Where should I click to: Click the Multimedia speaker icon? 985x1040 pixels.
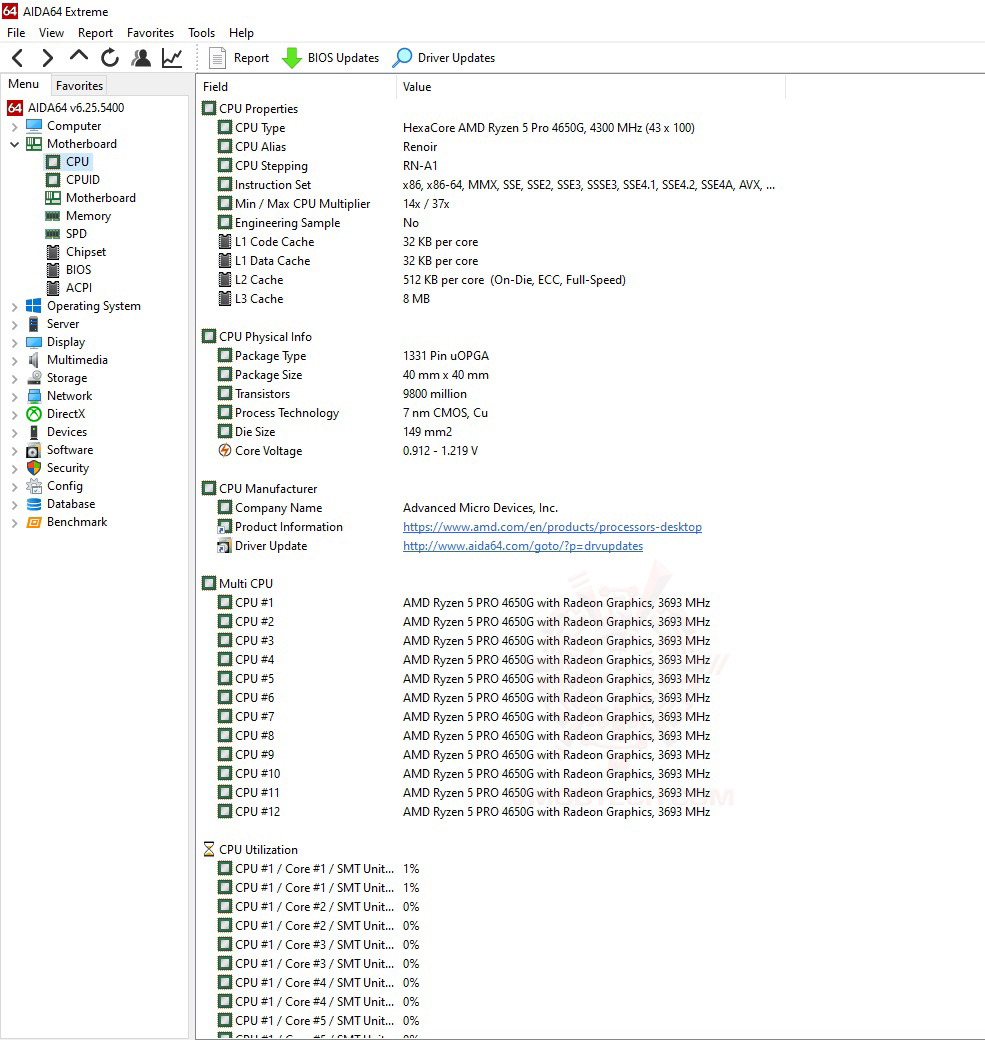coord(34,360)
